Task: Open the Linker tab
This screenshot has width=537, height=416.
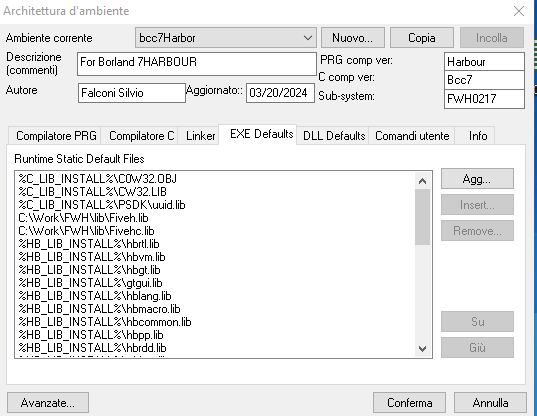Action: click(x=201, y=136)
